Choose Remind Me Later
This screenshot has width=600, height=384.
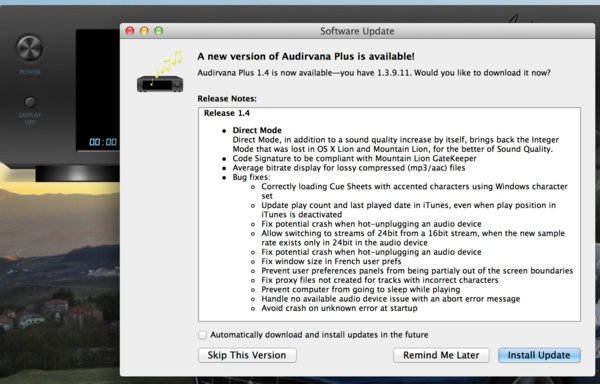[x=441, y=355]
